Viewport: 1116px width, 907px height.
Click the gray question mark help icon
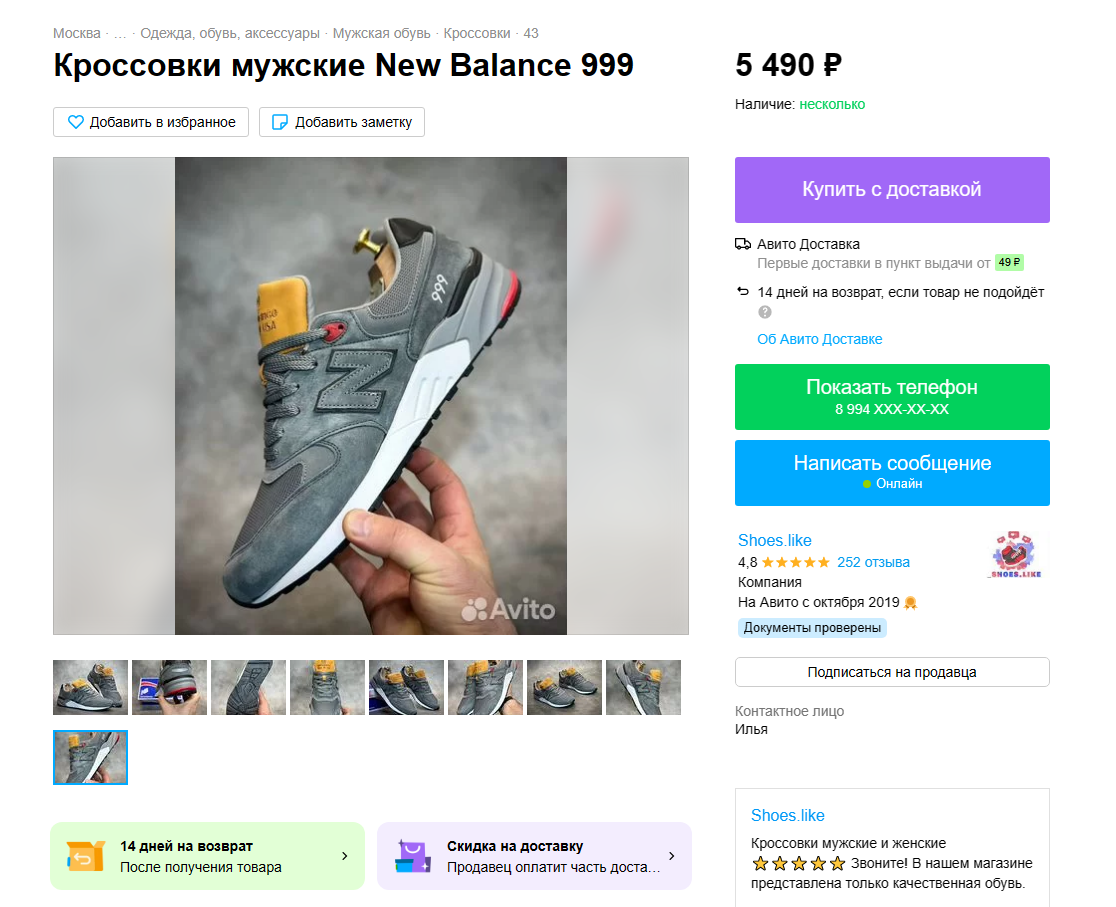tap(765, 312)
